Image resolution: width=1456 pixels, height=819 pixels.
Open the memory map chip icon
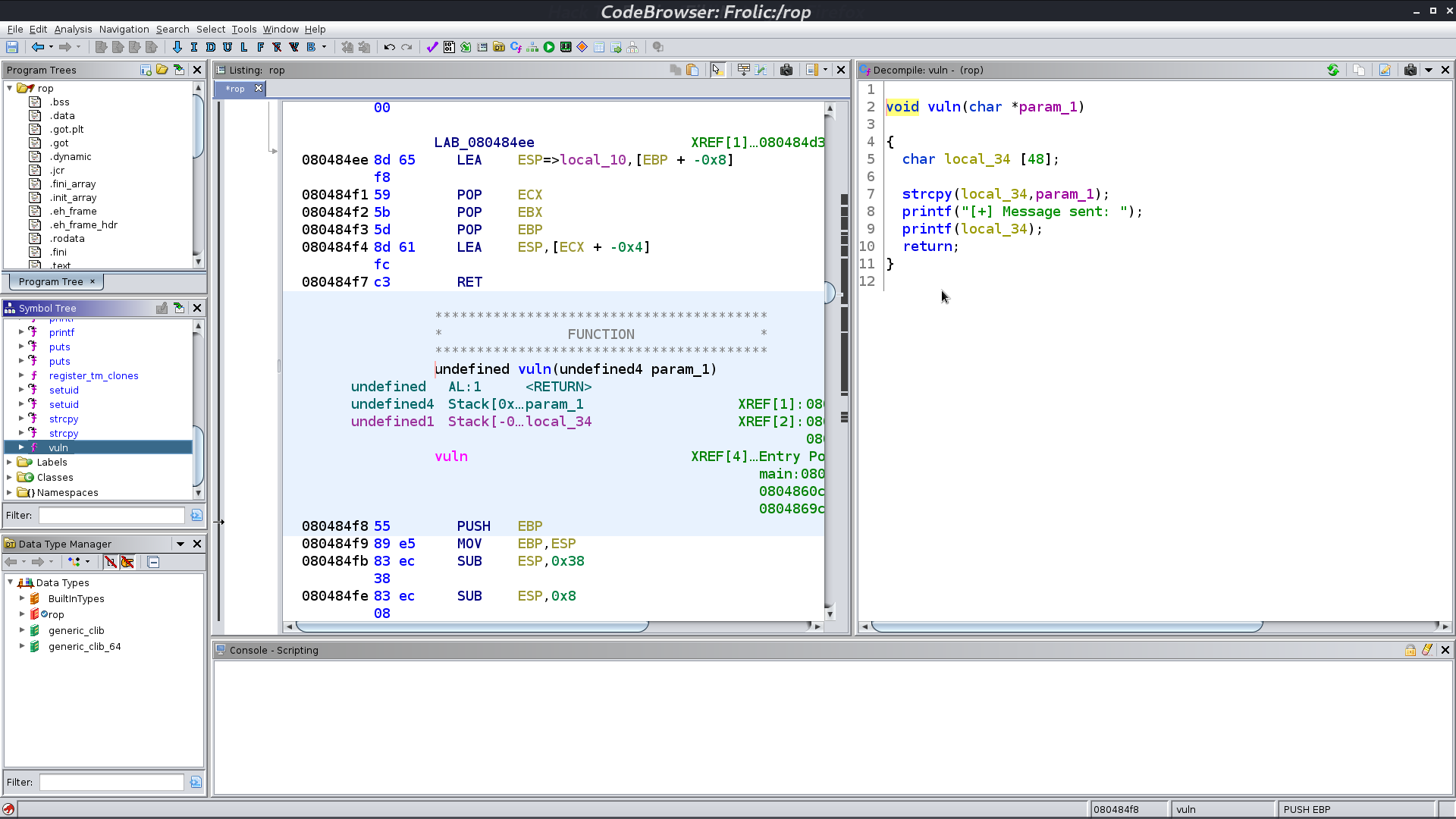coord(566,47)
